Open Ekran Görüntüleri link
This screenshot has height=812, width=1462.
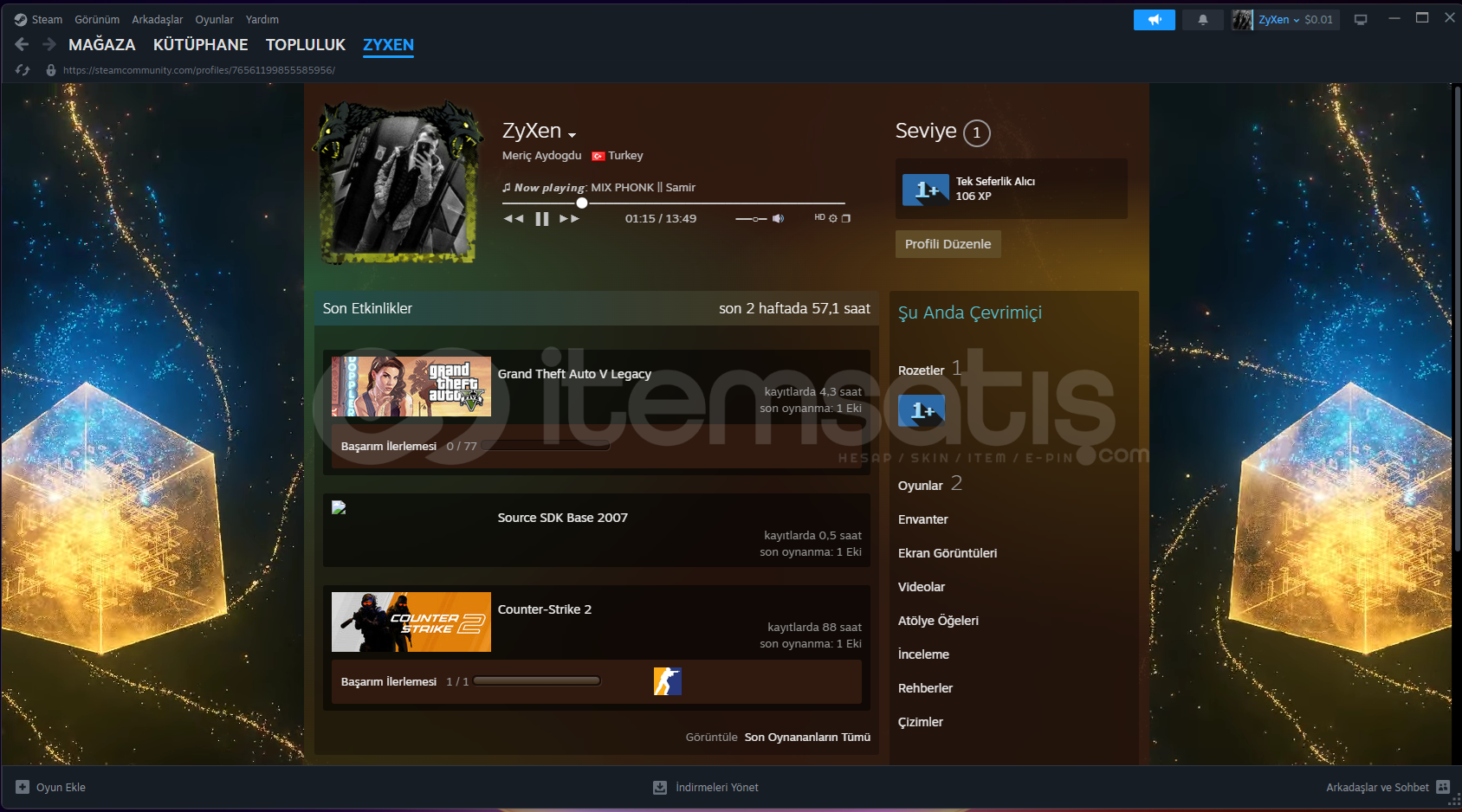[x=948, y=553]
